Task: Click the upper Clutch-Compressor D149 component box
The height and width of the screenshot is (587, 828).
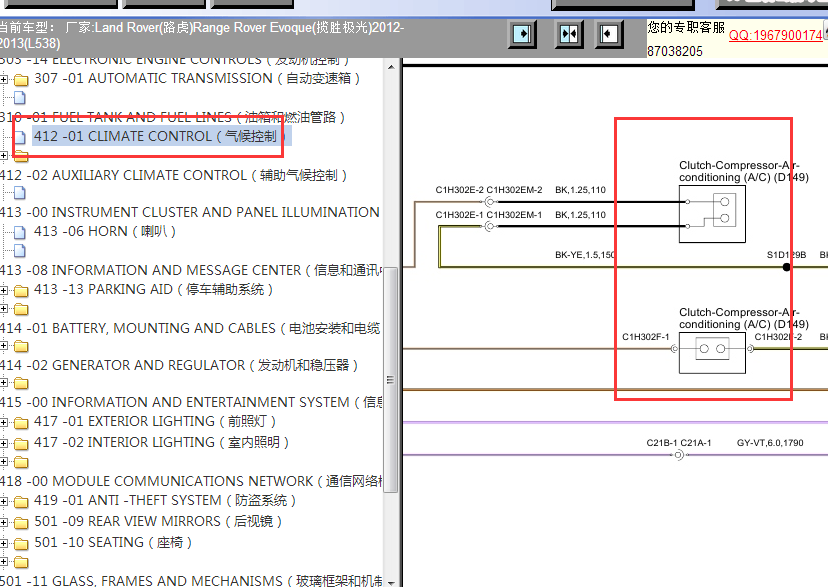Action: (712, 214)
